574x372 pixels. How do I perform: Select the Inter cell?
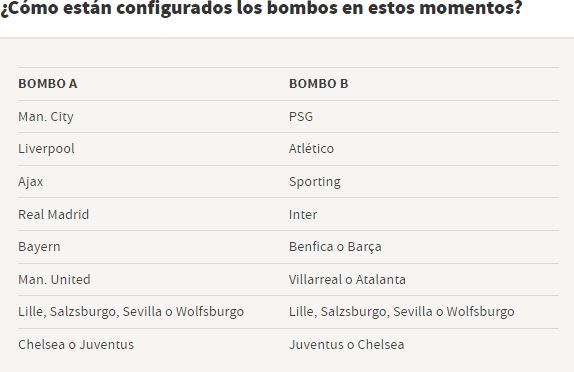[303, 215]
